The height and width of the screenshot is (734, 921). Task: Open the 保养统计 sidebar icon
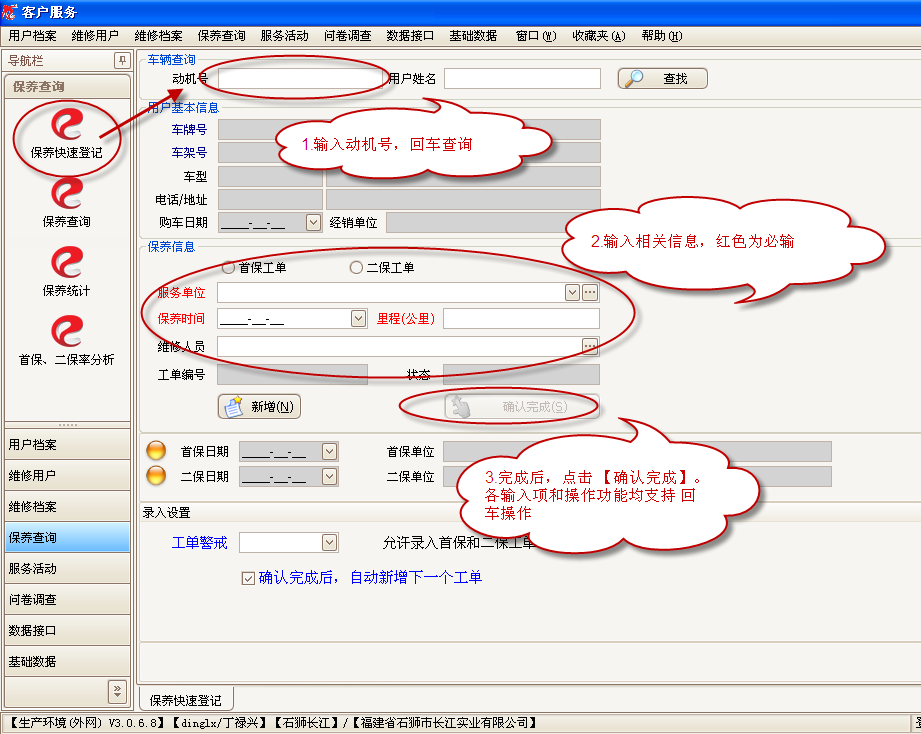[67, 264]
